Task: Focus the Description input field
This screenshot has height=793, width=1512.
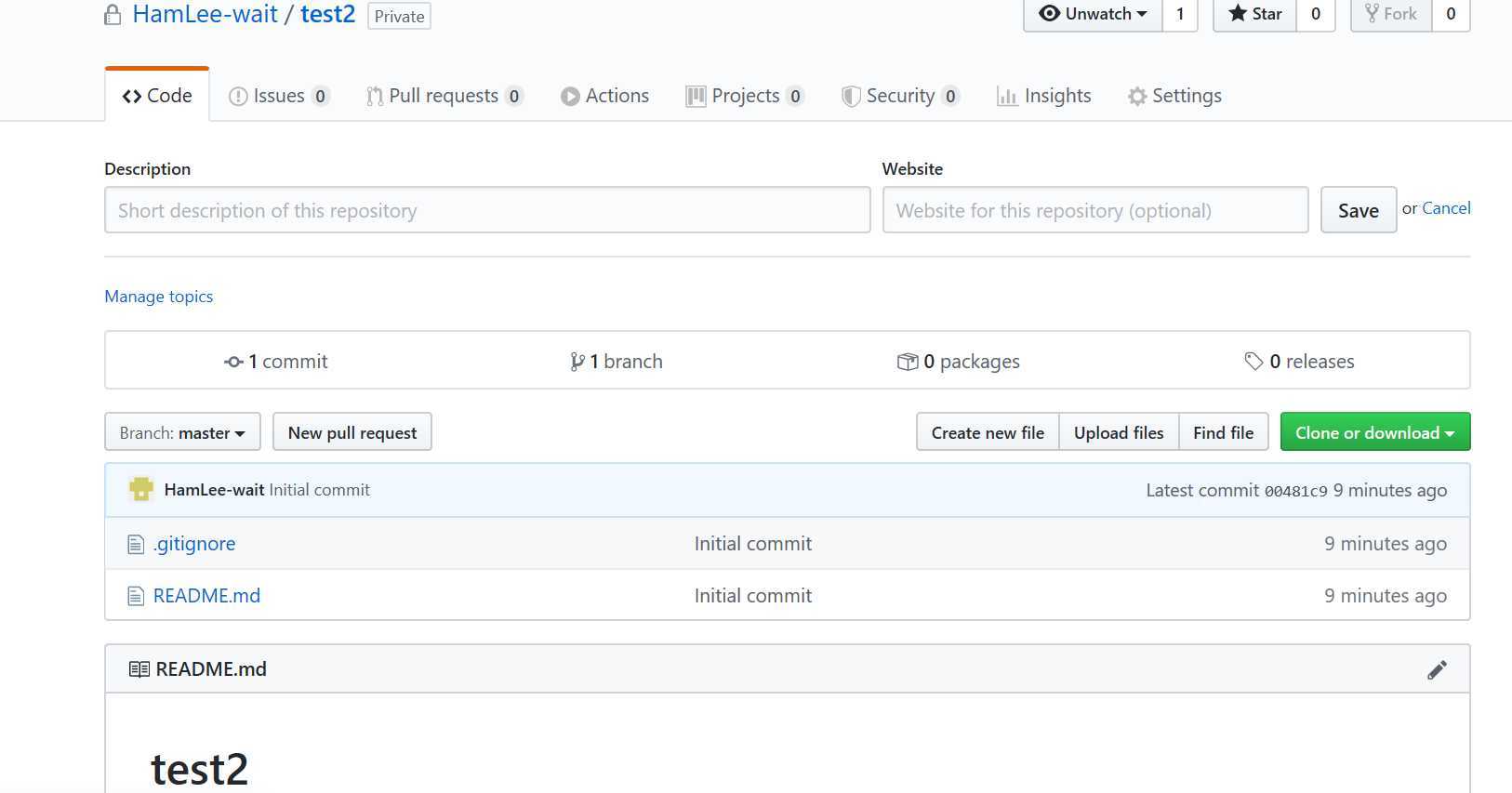Action: 487,210
